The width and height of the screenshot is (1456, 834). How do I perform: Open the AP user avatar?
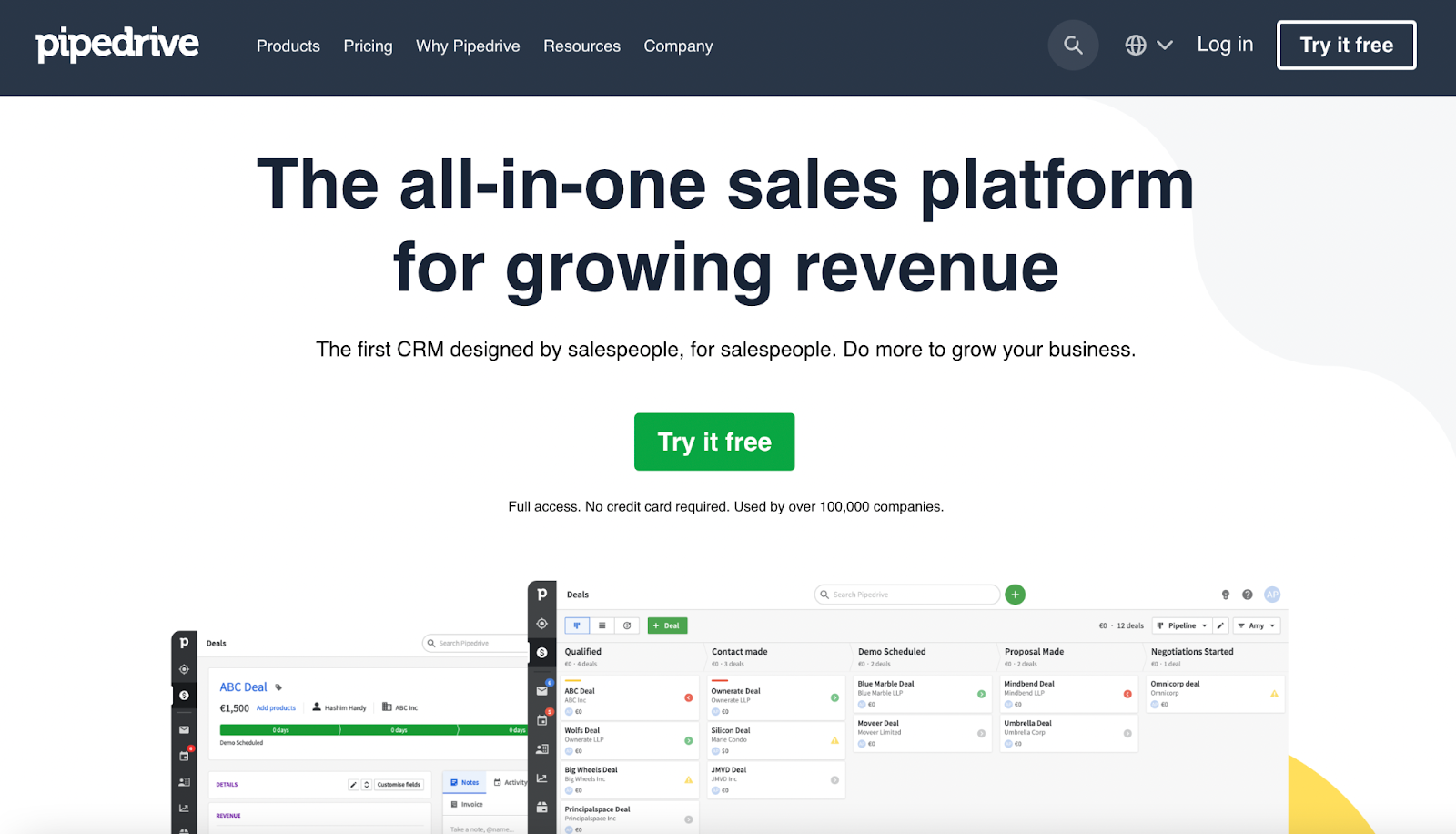pyautogui.click(x=1272, y=595)
